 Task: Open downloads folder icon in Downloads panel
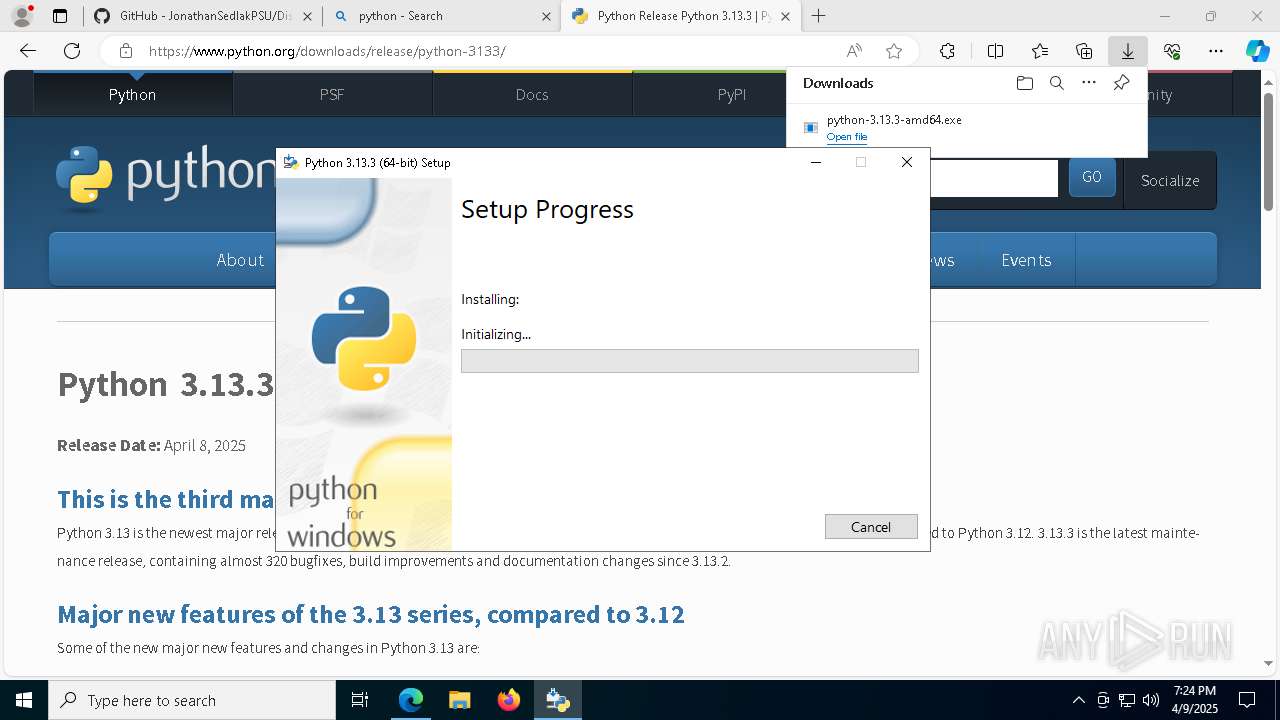(x=1024, y=83)
